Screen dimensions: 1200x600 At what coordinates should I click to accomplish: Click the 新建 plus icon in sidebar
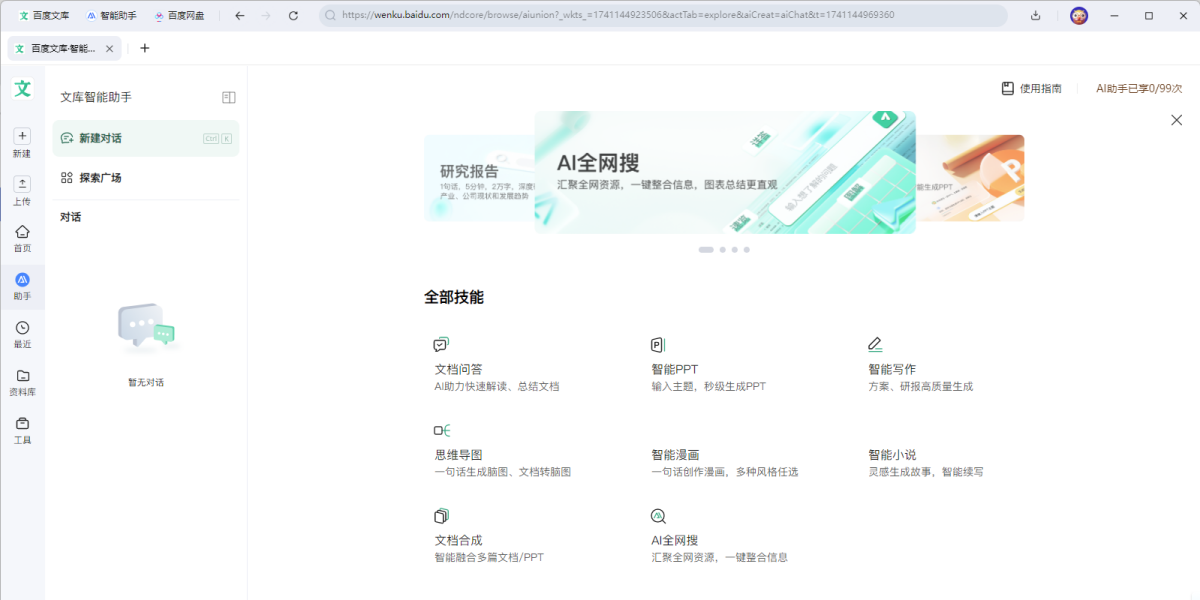point(22,136)
